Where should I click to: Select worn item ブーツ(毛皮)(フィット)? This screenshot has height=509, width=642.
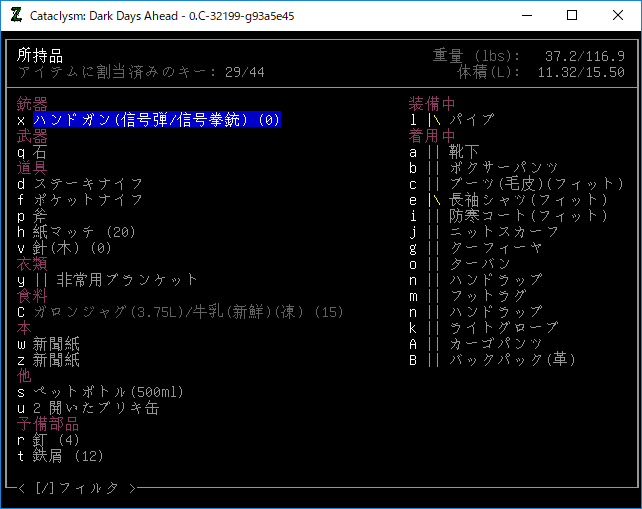click(522, 184)
